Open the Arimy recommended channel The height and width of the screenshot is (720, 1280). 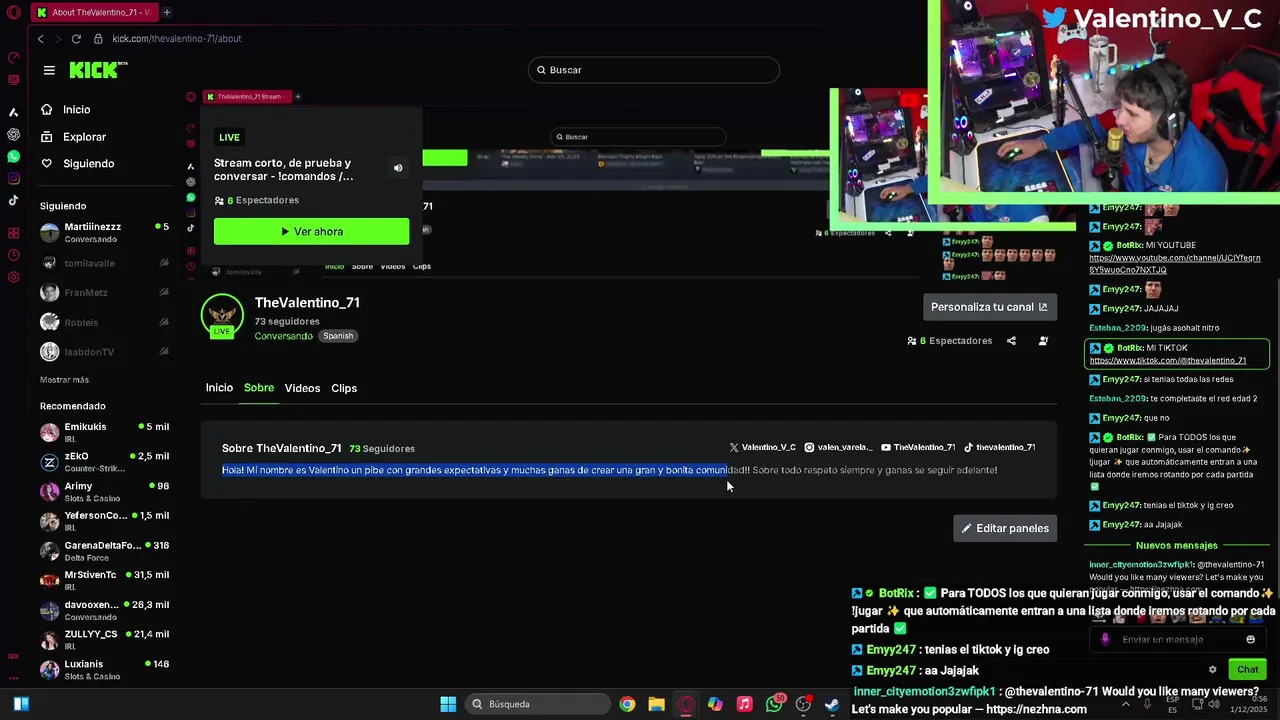[105, 492]
